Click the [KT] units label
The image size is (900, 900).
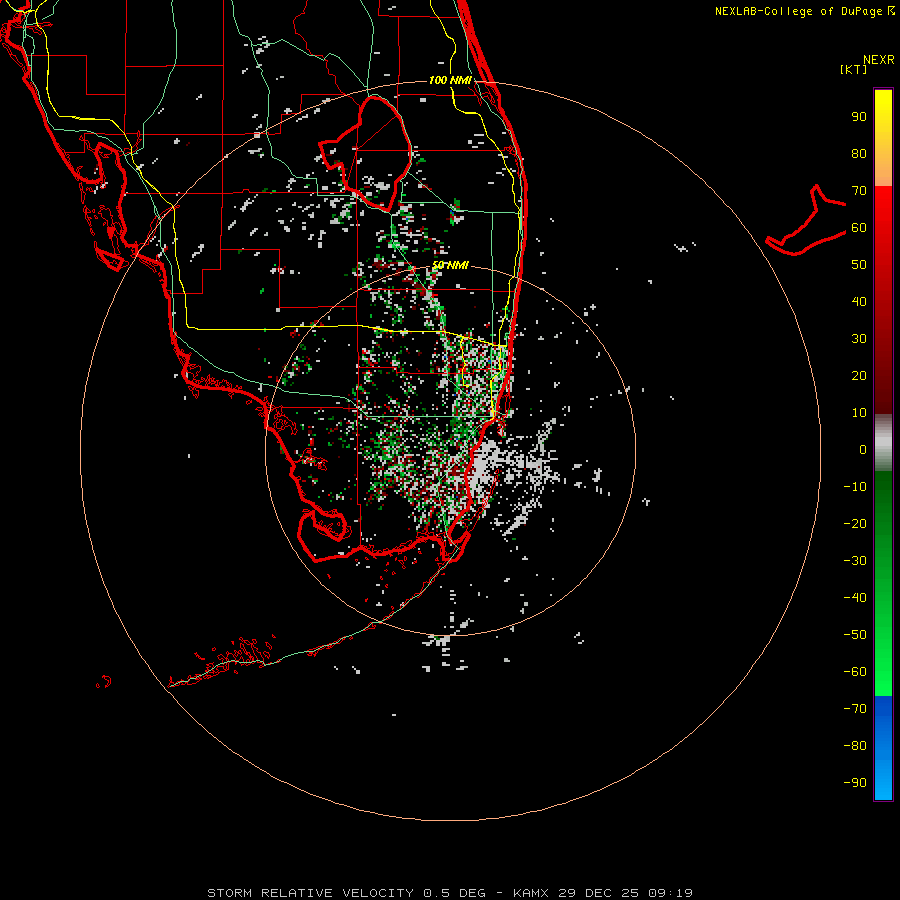[x=854, y=69]
